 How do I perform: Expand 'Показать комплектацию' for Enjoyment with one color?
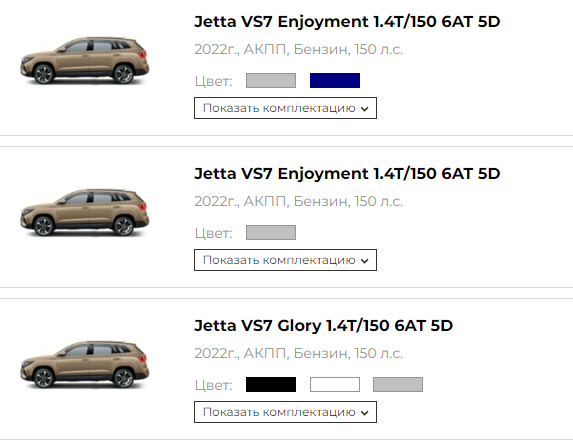(285, 260)
